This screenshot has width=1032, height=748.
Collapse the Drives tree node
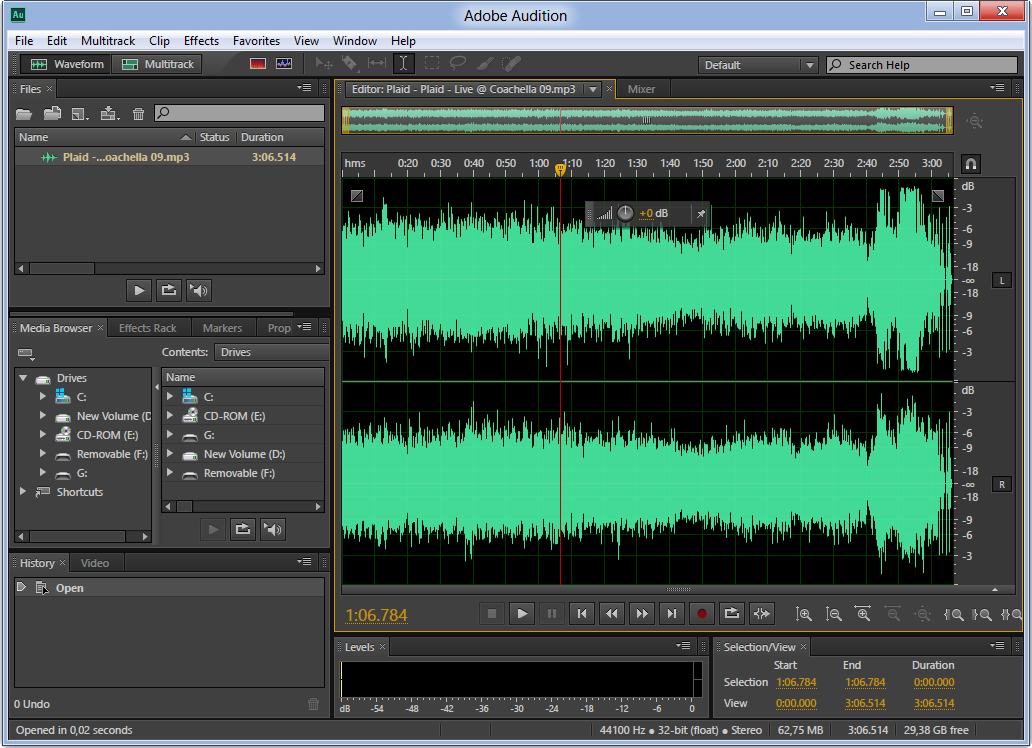[23, 377]
